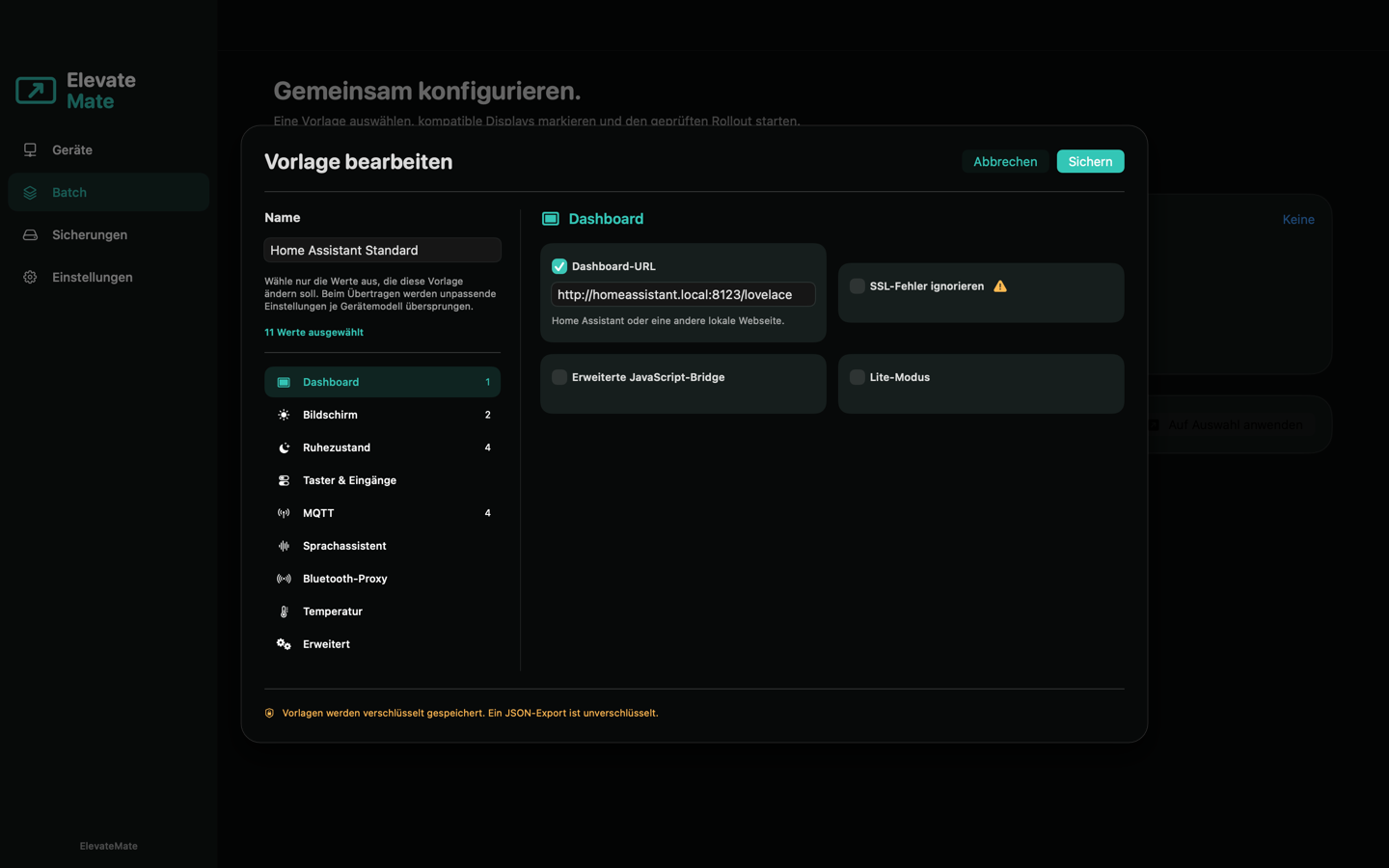Click the Dashboard heading screen icon

pyautogui.click(x=551, y=219)
